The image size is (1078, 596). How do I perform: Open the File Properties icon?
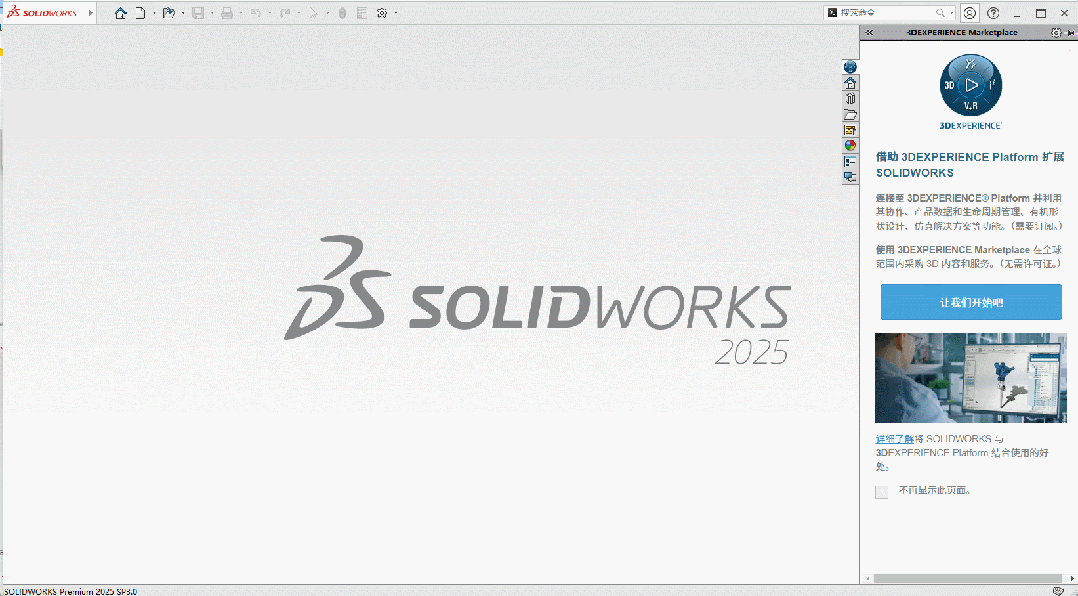362,12
